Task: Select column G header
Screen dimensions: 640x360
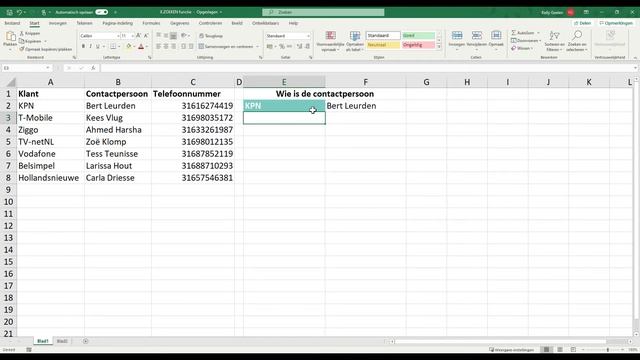Action: click(x=426, y=82)
